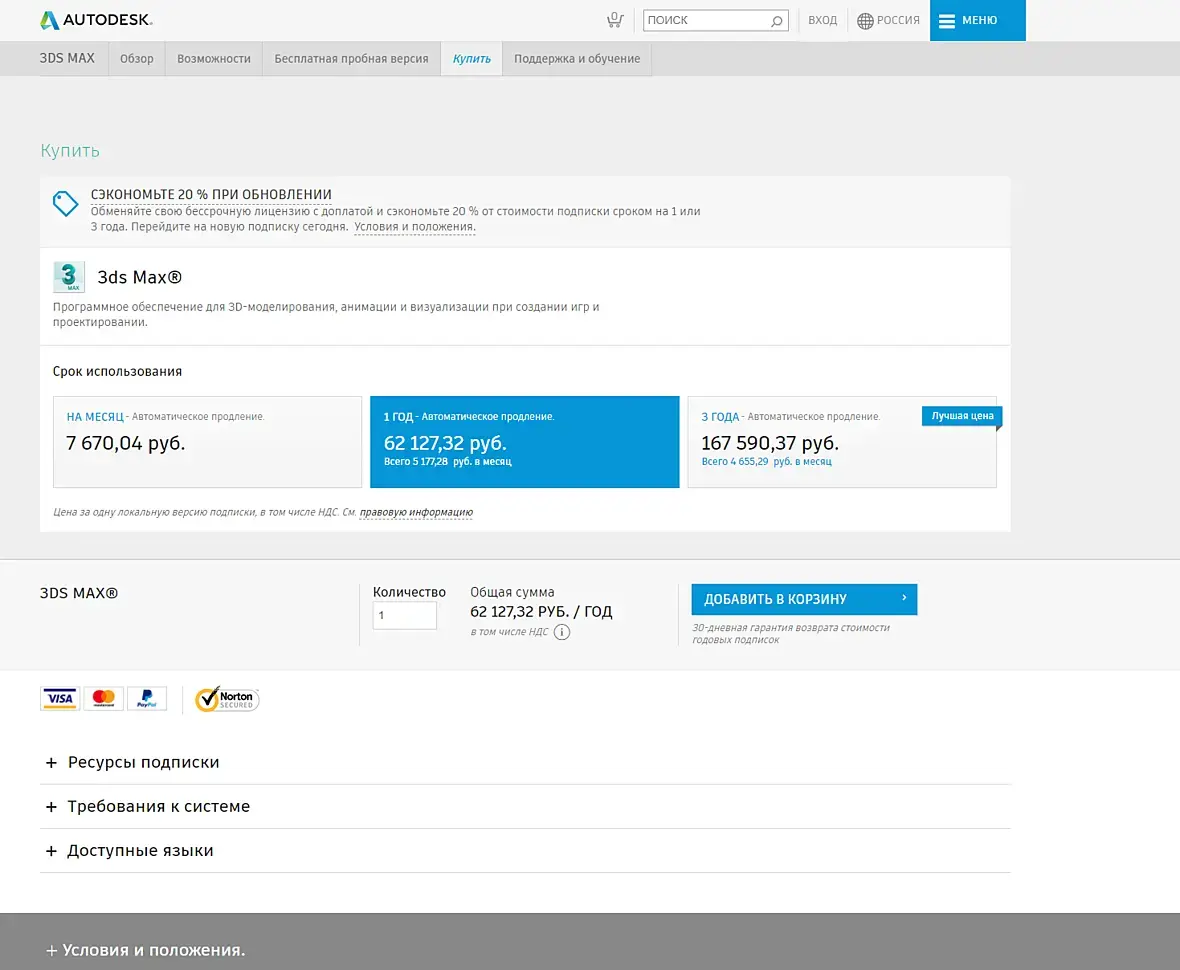
Task: Expand Доступные языки section
Action: click(525, 851)
